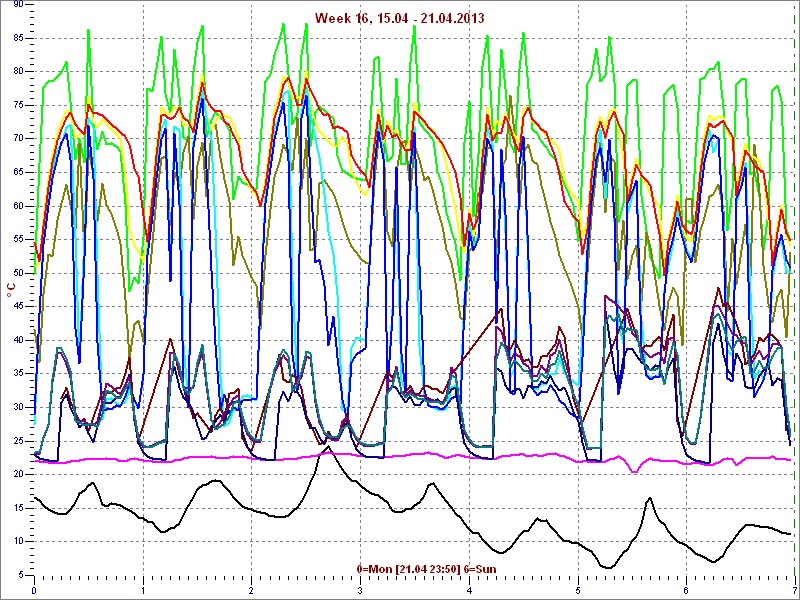Click the y-axis value 20
The height and width of the screenshot is (600, 800).
click(18, 474)
